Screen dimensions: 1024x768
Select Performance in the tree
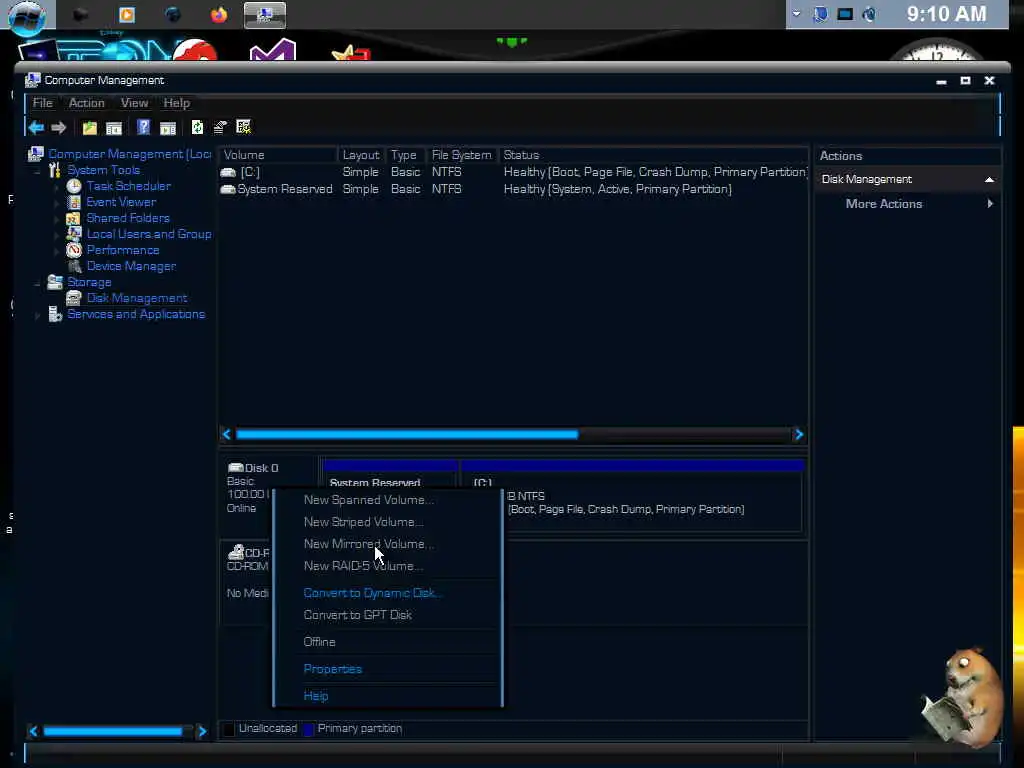pyautogui.click(x=123, y=250)
